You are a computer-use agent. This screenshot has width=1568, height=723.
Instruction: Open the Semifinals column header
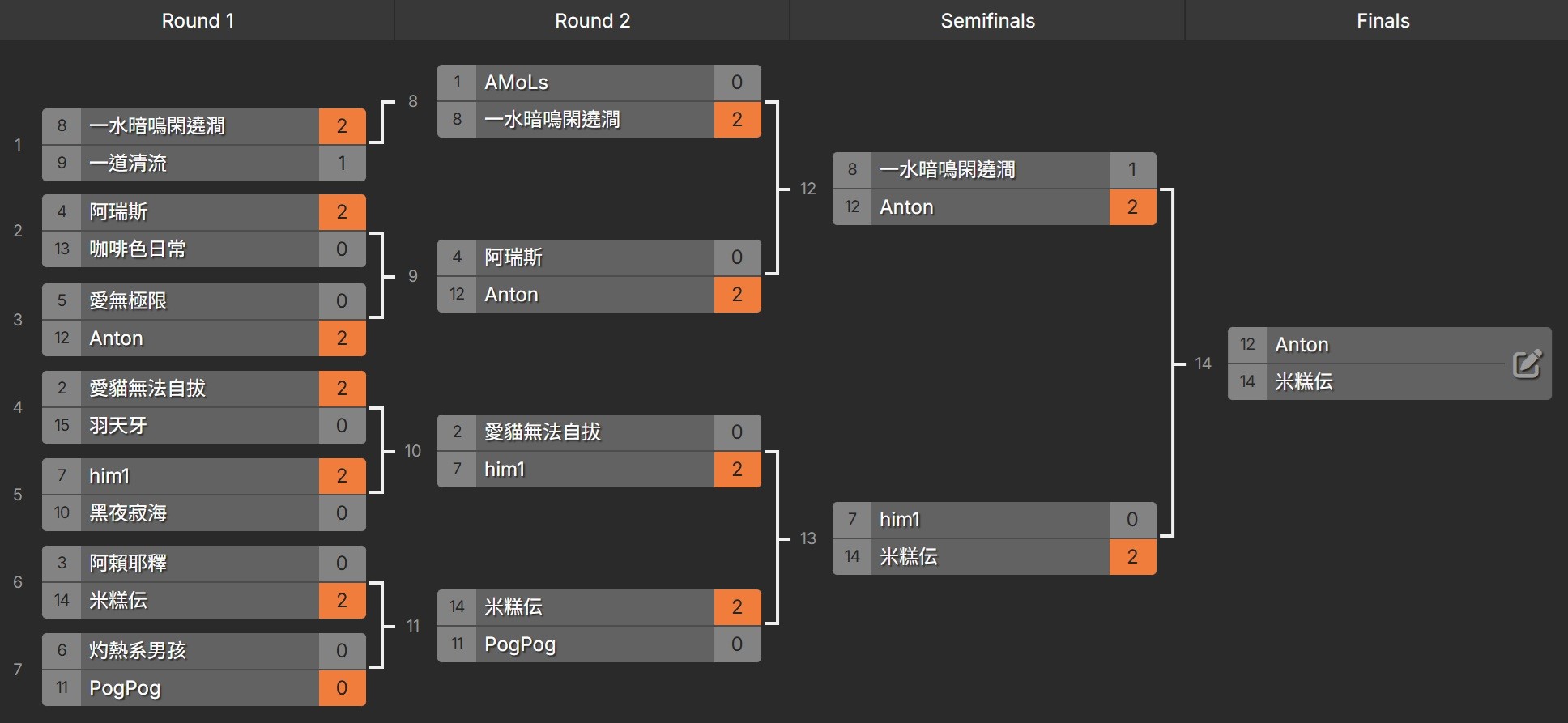click(x=987, y=21)
